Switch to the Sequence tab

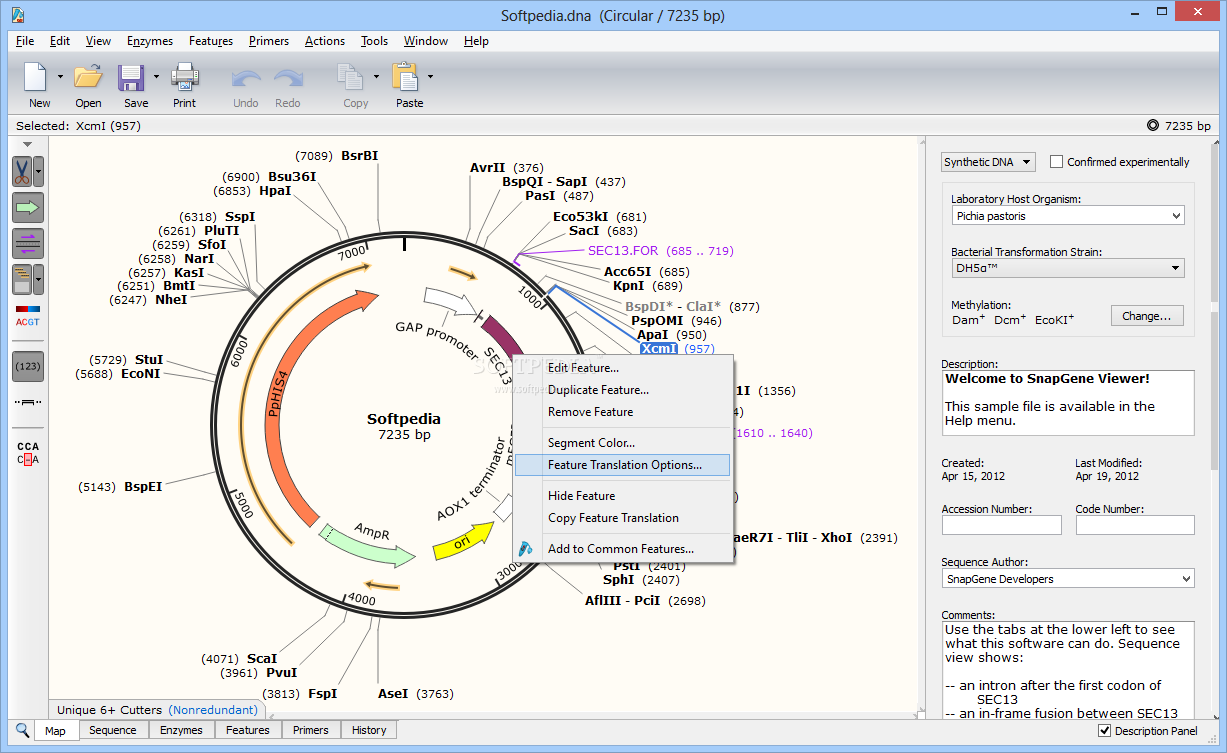tap(113, 730)
